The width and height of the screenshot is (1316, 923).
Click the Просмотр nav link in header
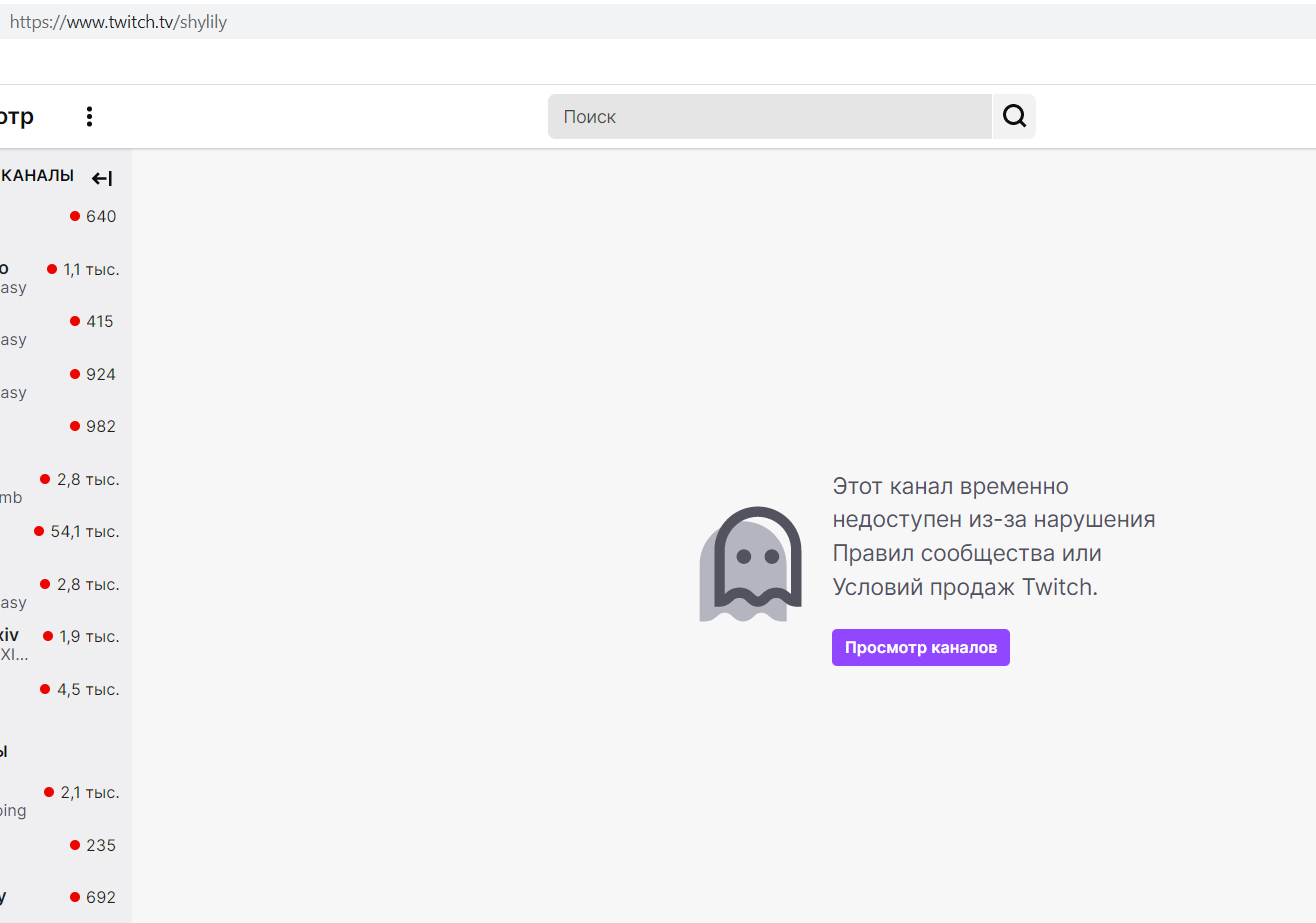click(x=16, y=116)
